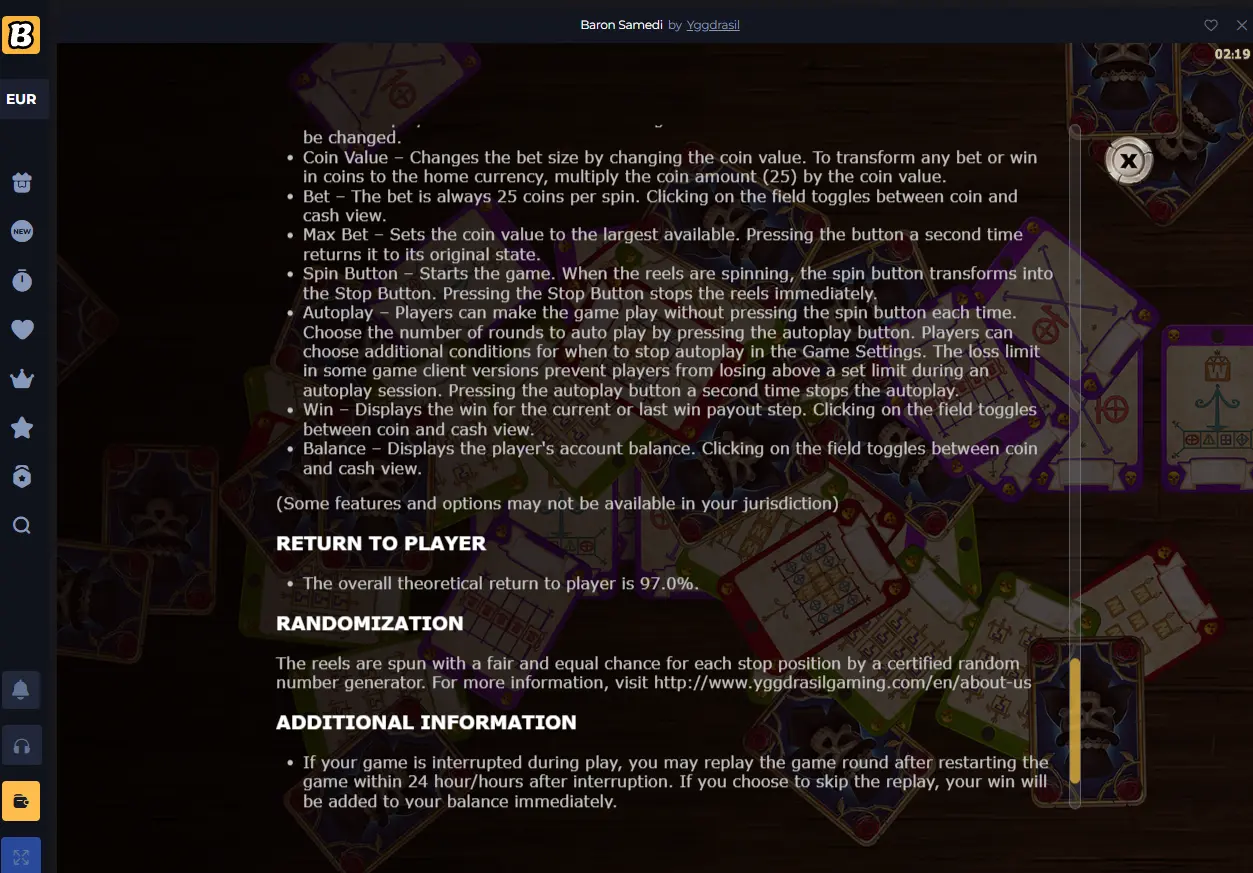Open search with magnifier icon
Image resolution: width=1253 pixels, height=873 pixels.
click(22, 526)
